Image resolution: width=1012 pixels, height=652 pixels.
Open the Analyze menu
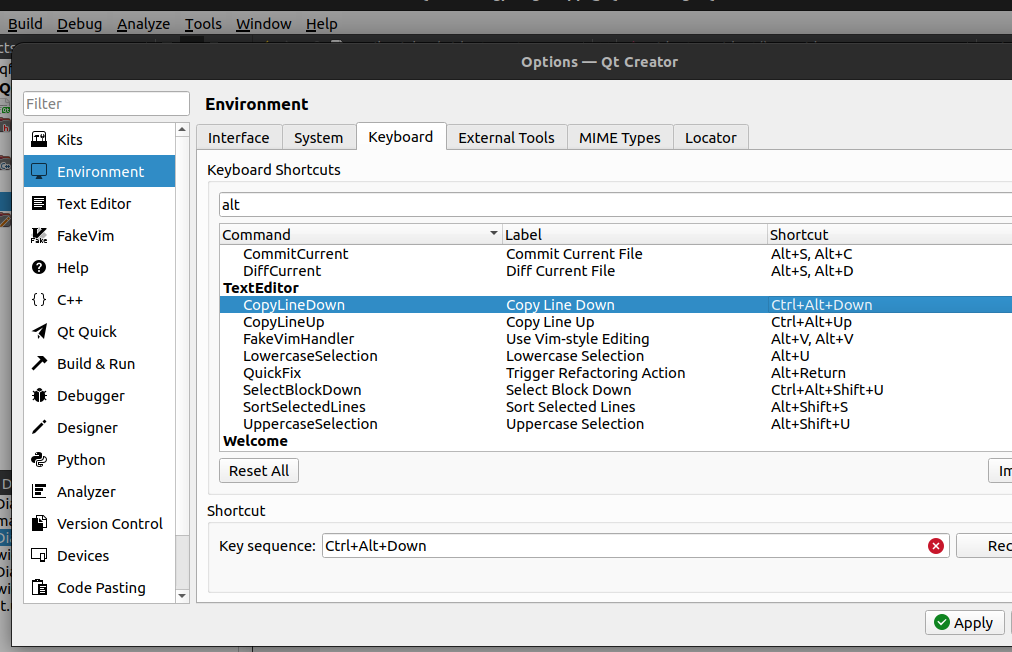pyautogui.click(x=143, y=23)
